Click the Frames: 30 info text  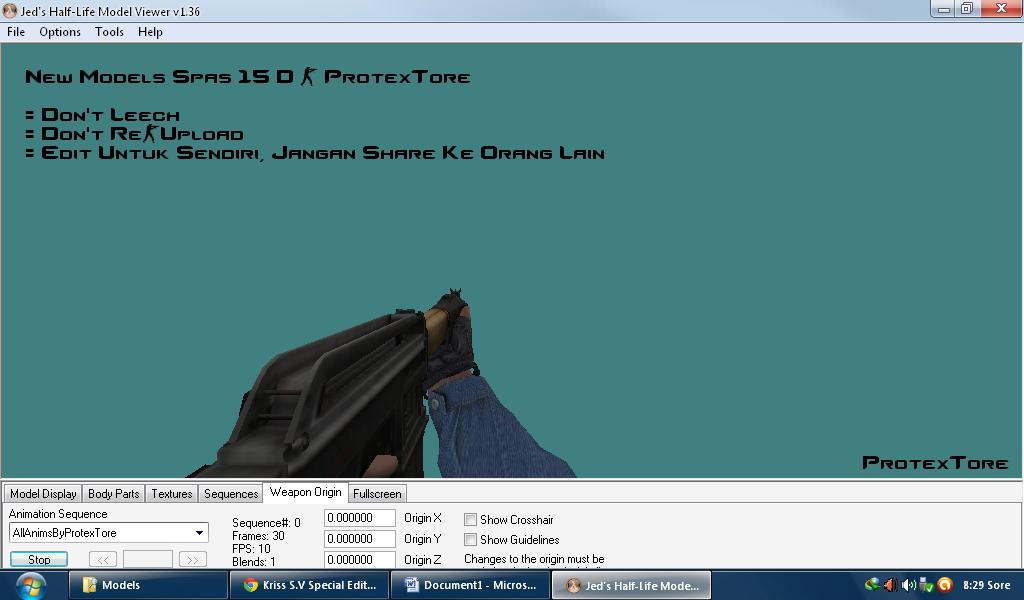click(258, 536)
